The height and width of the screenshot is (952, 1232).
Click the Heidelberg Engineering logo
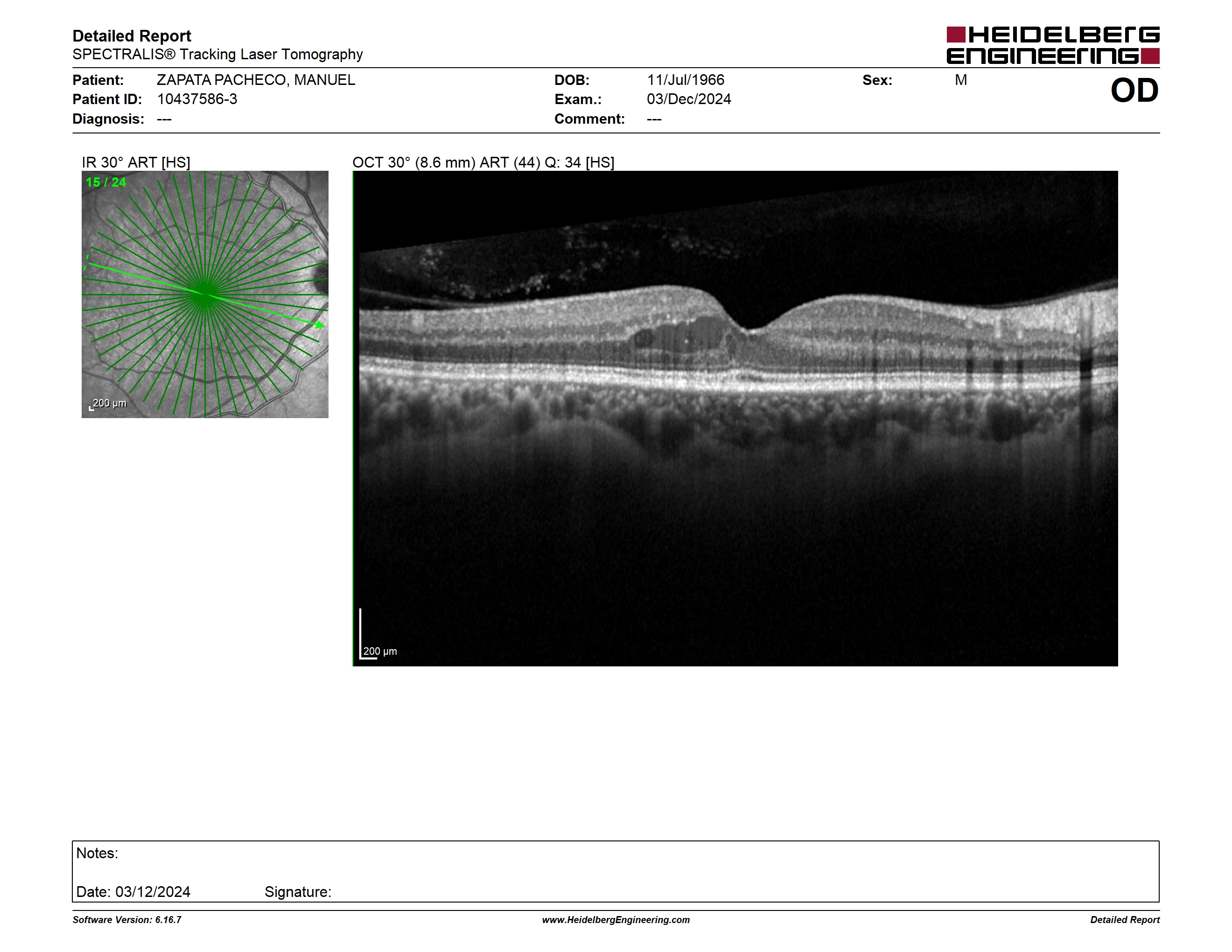click(x=1053, y=45)
